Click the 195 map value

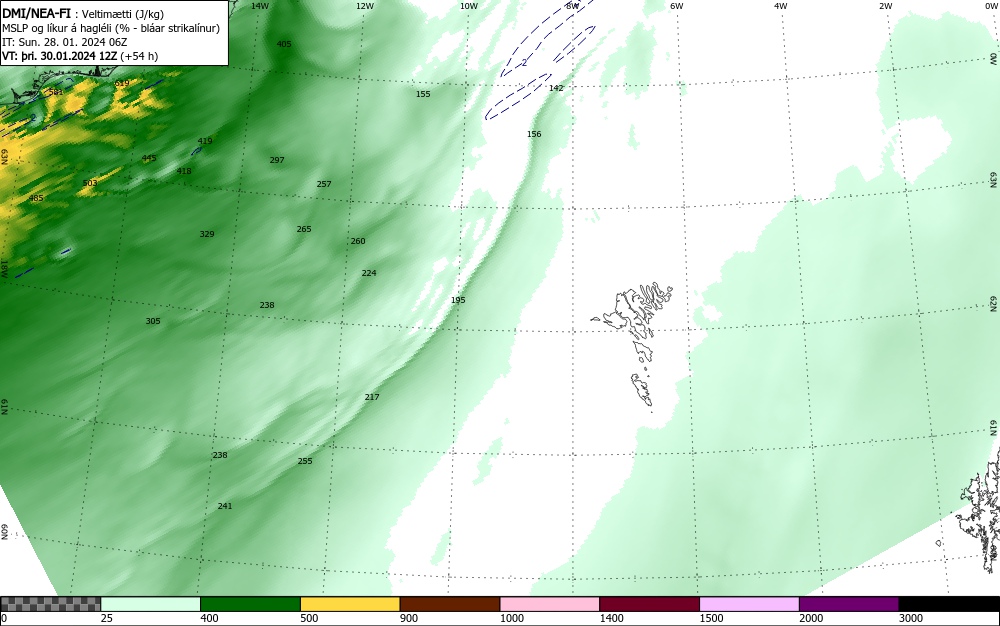[458, 300]
